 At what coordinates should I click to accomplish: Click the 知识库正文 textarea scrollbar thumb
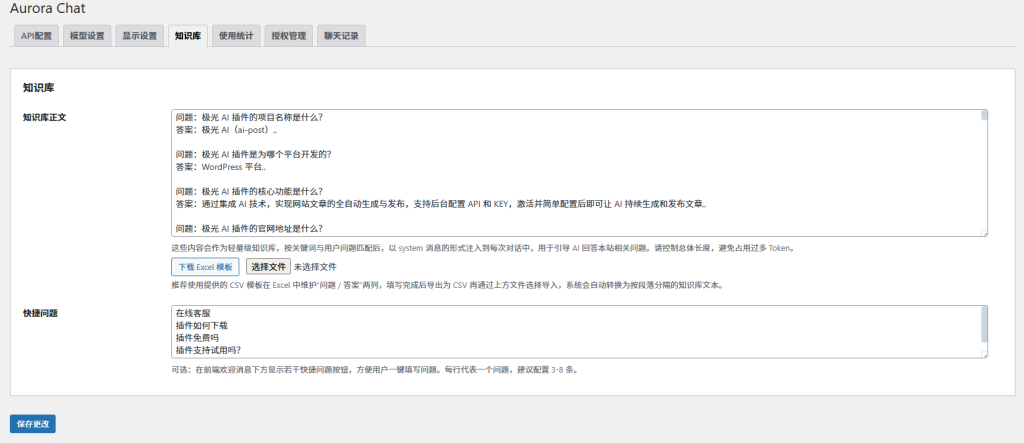click(984, 116)
